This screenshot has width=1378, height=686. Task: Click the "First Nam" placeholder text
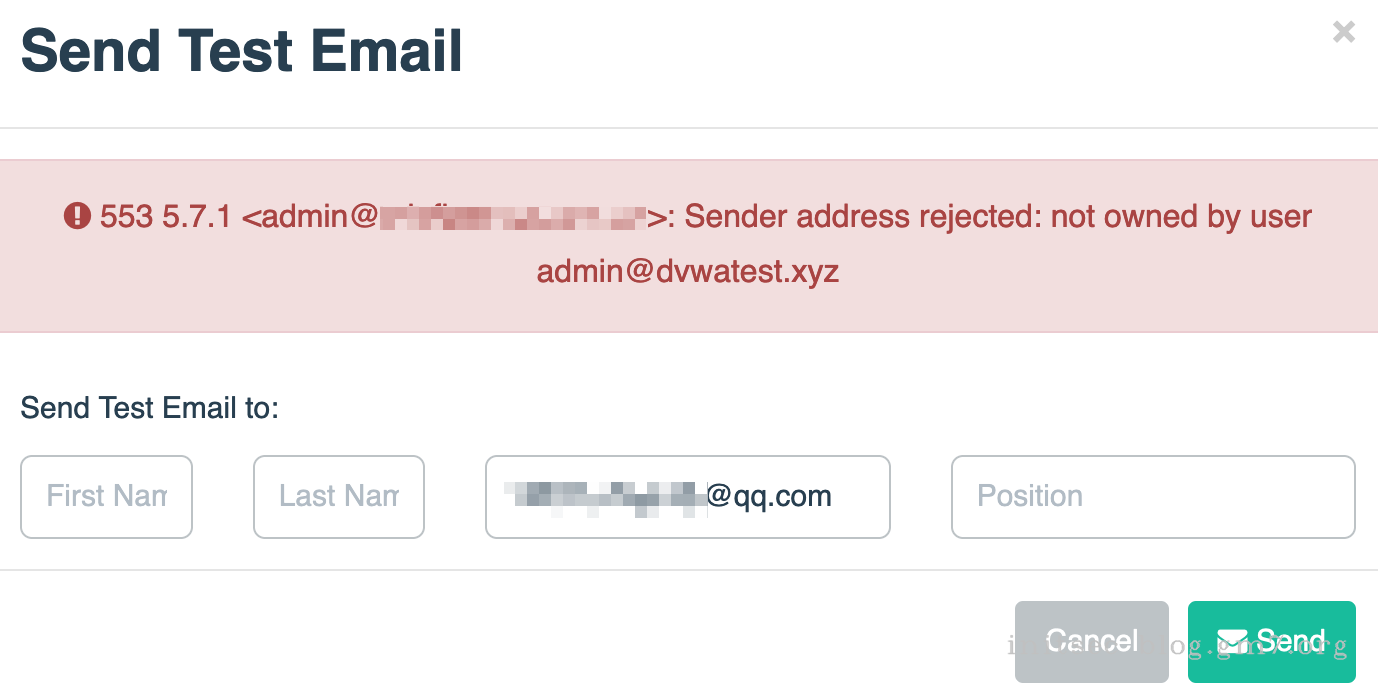106,497
